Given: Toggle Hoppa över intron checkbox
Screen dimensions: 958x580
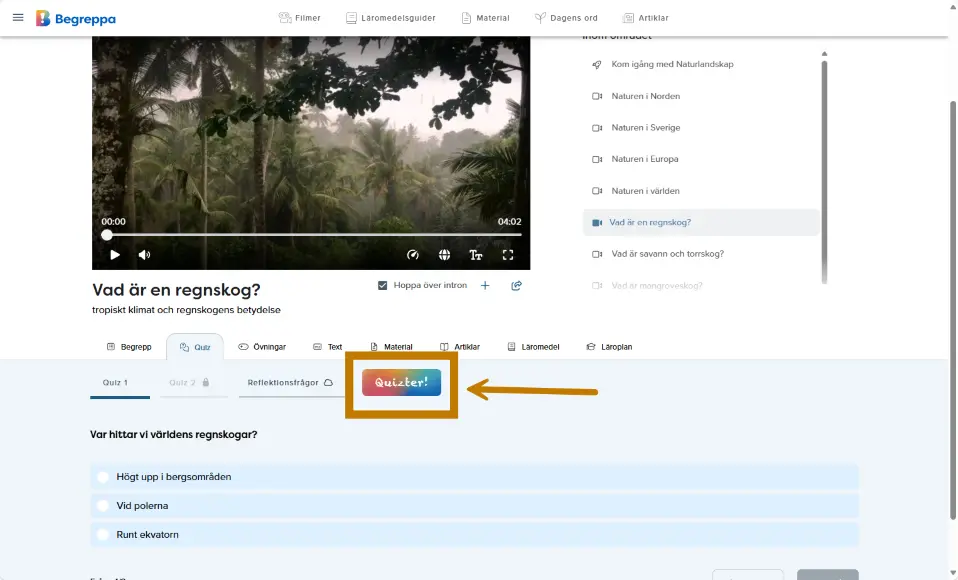Looking at the screenshot, I should [383, 286].
